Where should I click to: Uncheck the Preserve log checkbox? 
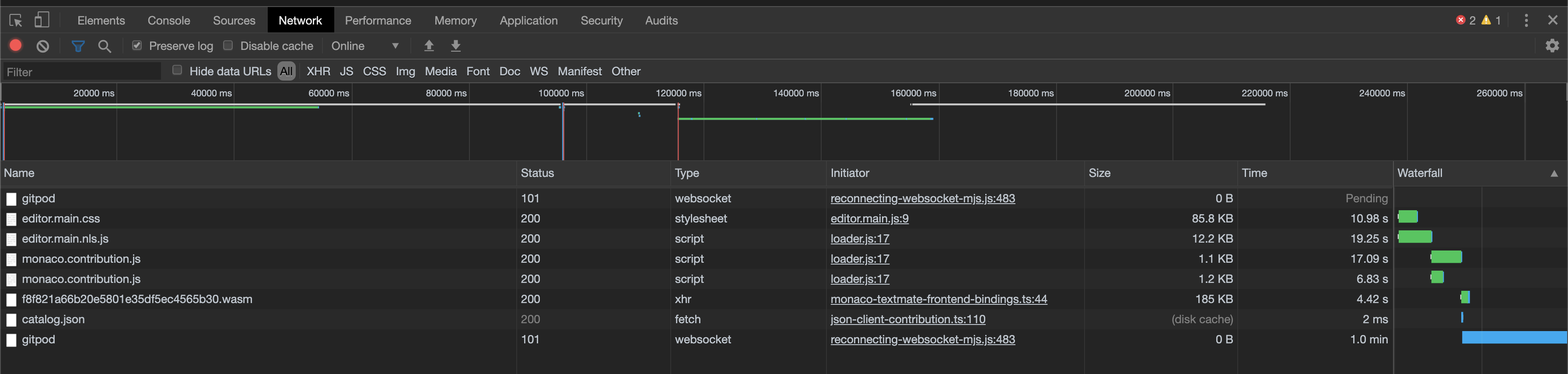137,46
